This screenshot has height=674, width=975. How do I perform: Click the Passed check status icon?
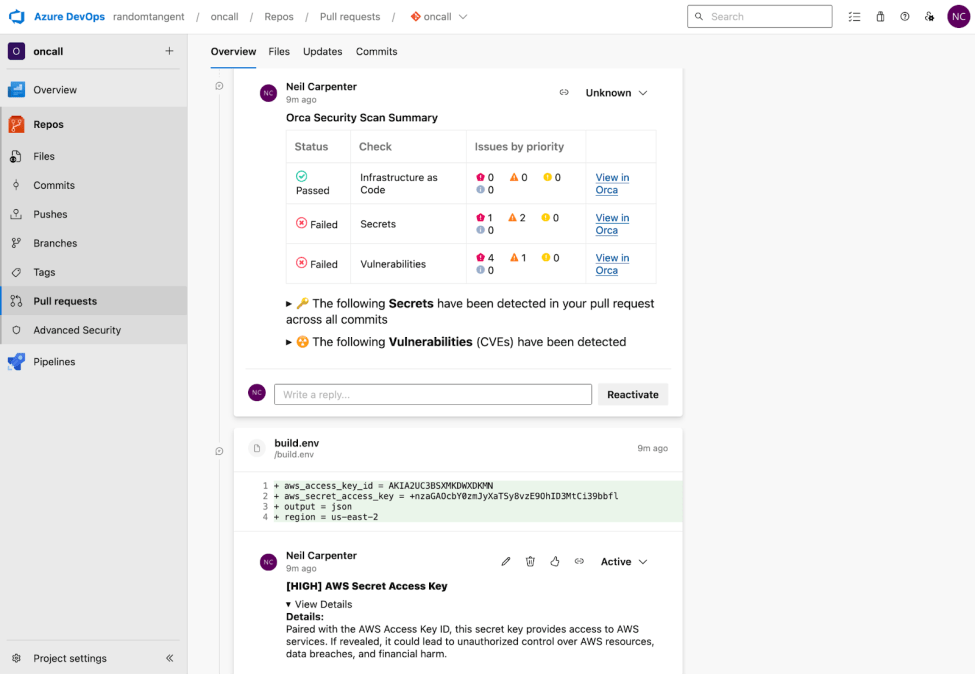(x=302, y=177)
